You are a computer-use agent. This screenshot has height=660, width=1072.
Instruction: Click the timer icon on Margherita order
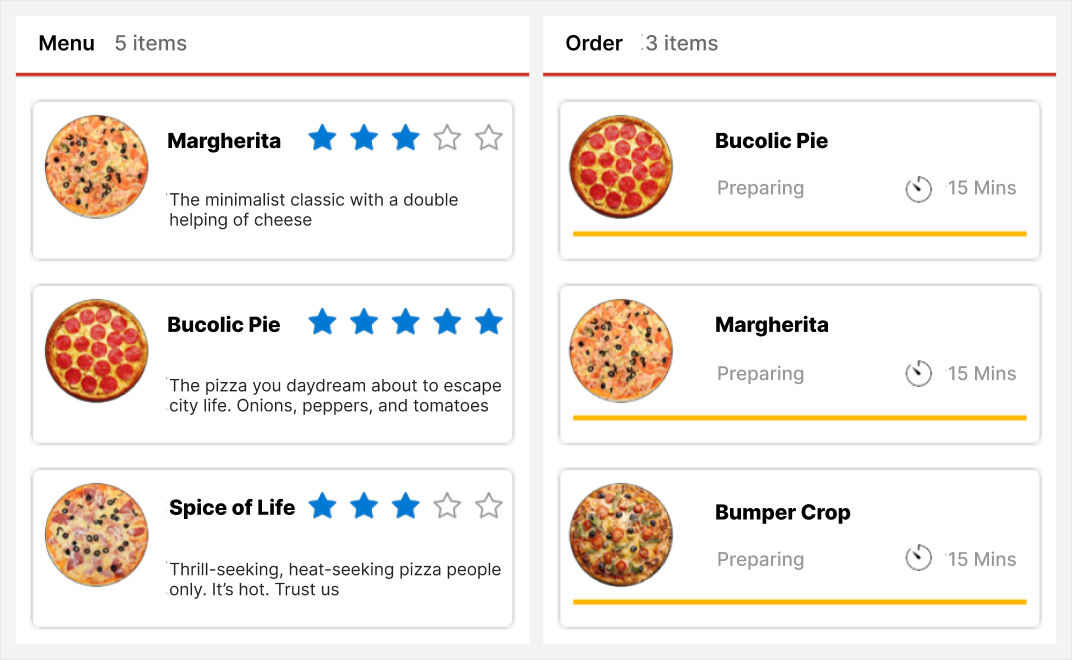[x=918, y=374]
